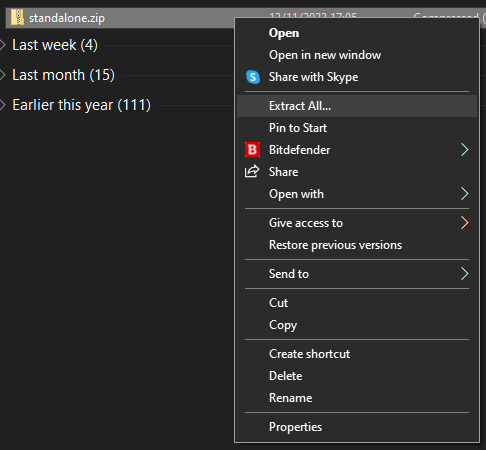This screenshot has width=486, height=450.
Task: Choose Extract All... from the menu
Action: pos(357,106)
